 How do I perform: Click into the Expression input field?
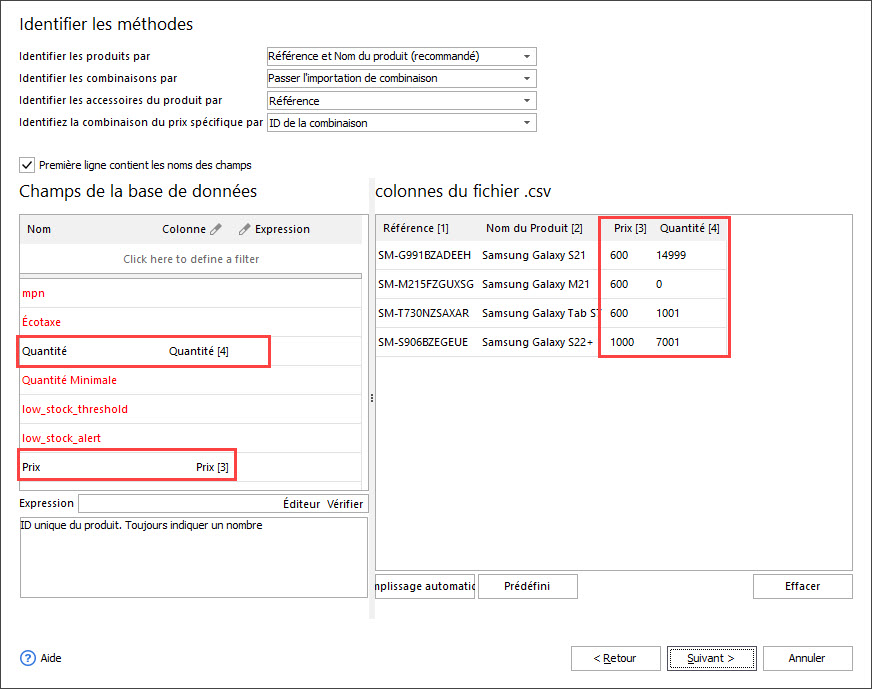pos(180,504)
